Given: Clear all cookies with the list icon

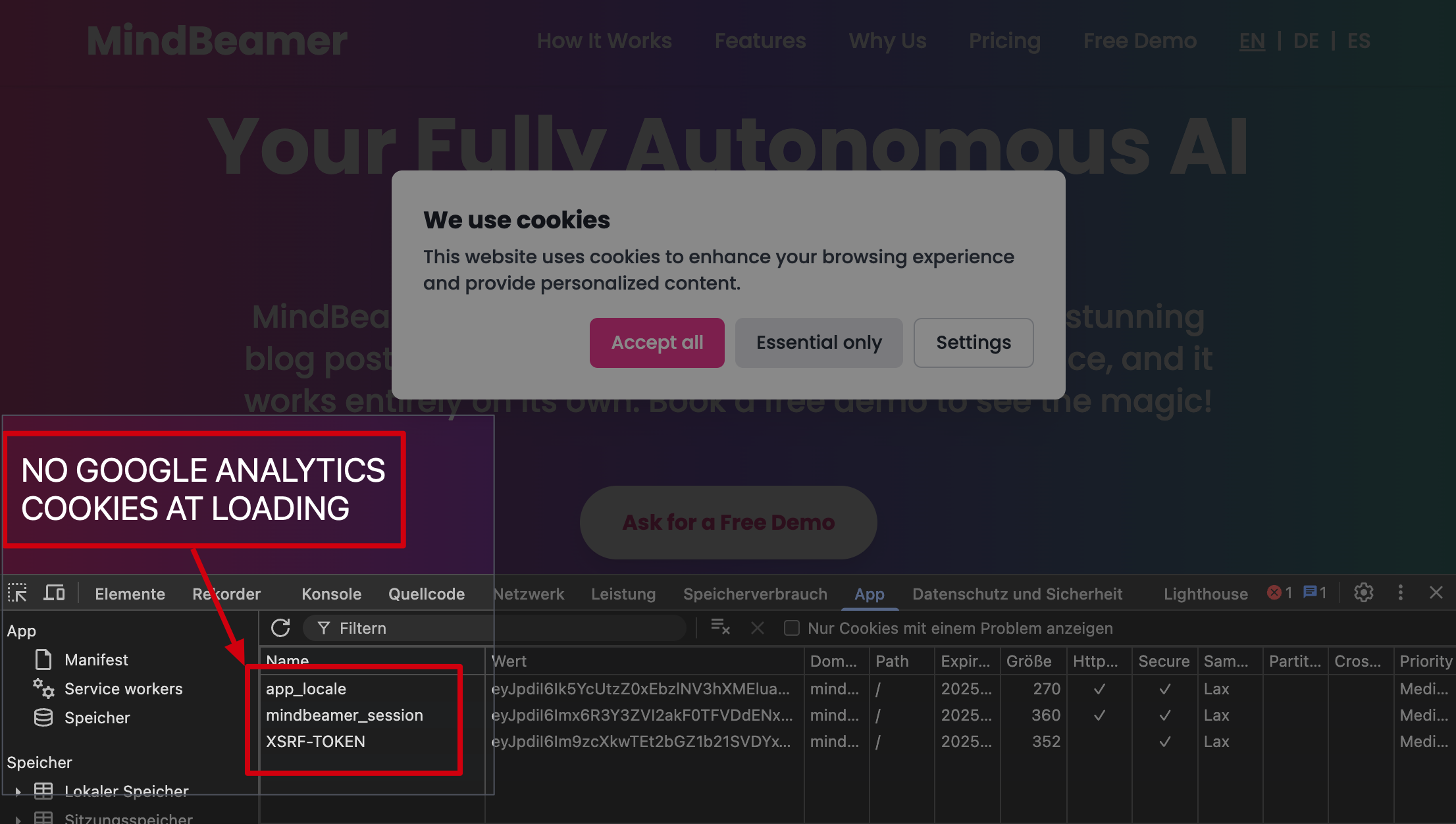Looking at the screenshot, I should [x=720, y=628].
